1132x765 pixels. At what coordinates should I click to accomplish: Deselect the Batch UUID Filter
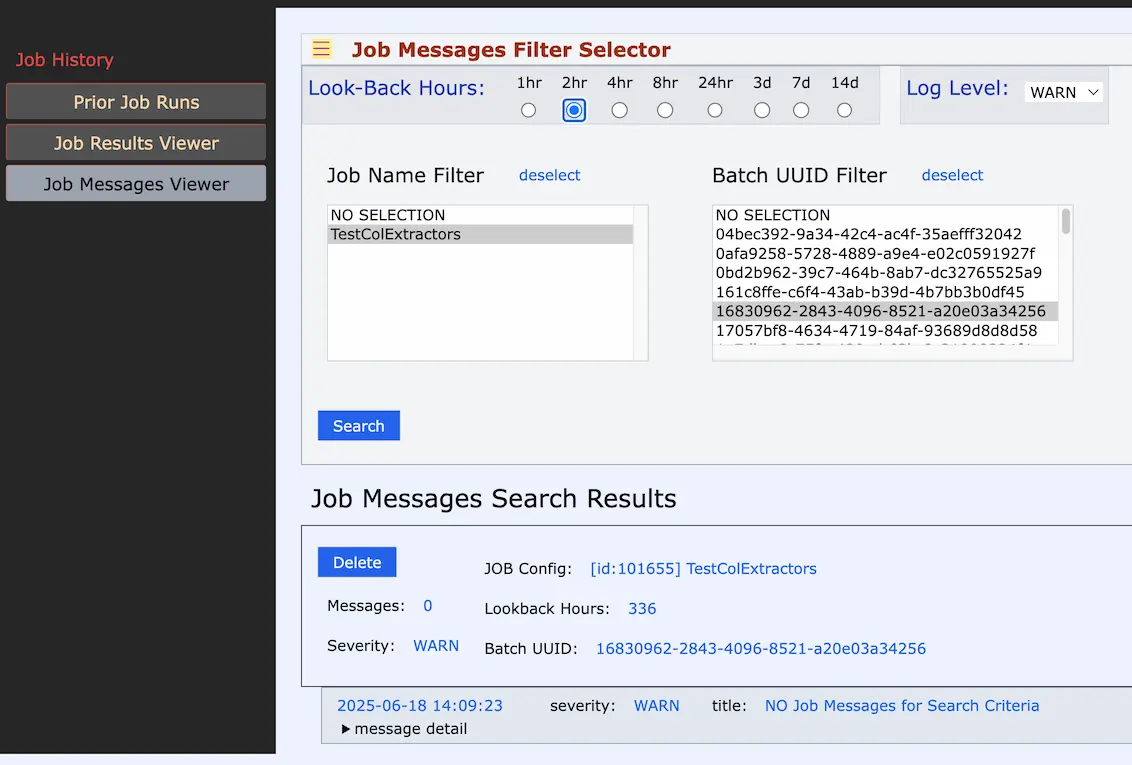coord(952,175)
